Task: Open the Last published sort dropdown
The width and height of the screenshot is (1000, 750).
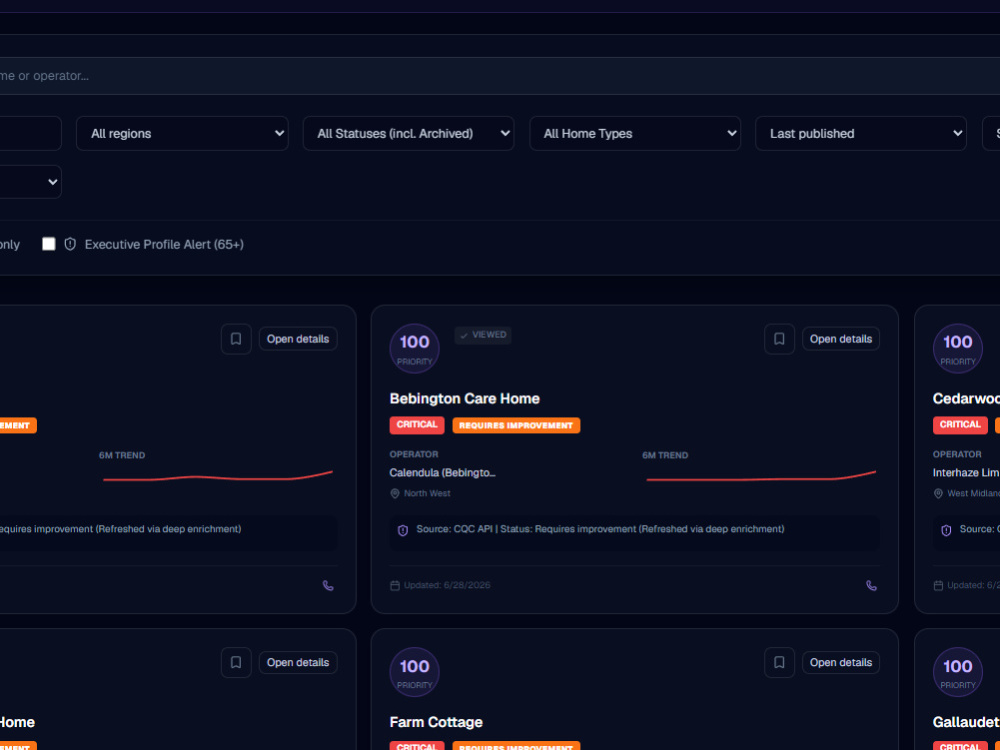Action: [861, 133]
